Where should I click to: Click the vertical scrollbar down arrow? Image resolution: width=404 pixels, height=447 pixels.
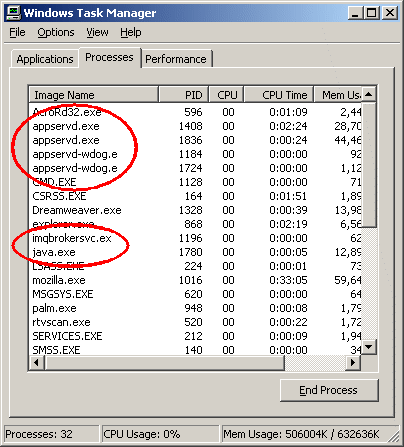point(369,347)
